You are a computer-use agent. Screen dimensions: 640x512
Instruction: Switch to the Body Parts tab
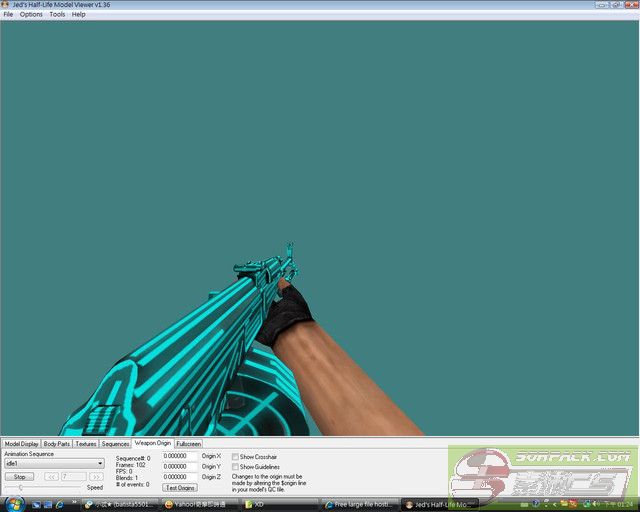57,443
